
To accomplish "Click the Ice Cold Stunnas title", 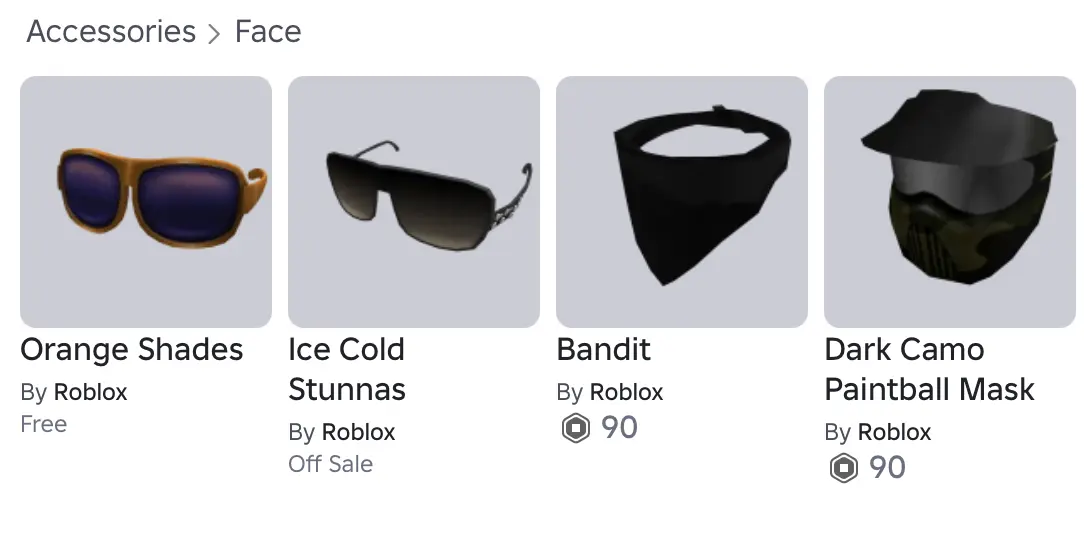I will click(347, 369).
